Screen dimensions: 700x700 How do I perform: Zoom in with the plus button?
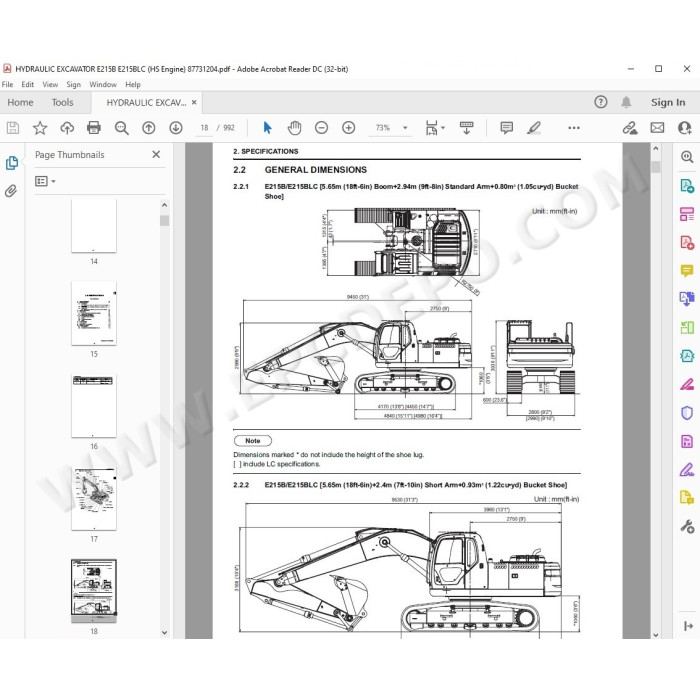pos(349,128)
